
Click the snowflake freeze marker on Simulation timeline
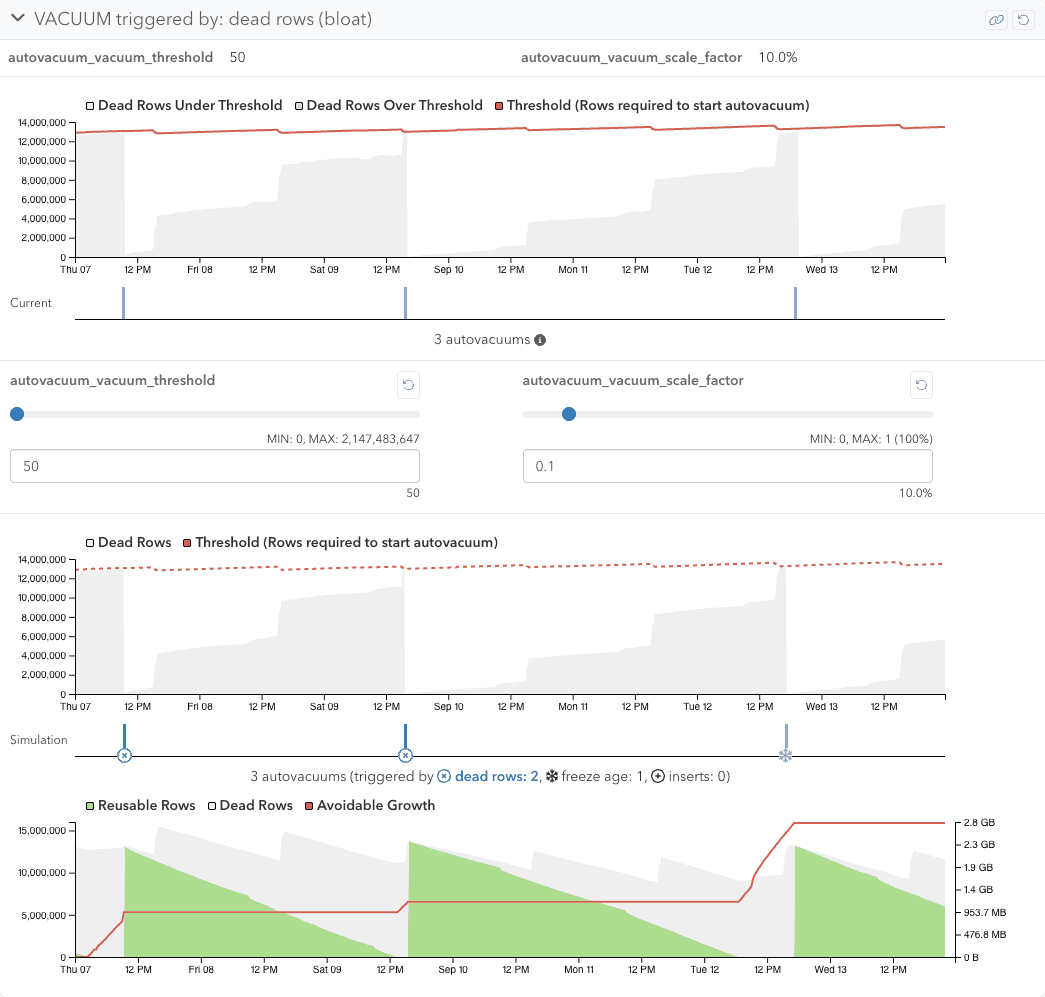click(785, 755)
